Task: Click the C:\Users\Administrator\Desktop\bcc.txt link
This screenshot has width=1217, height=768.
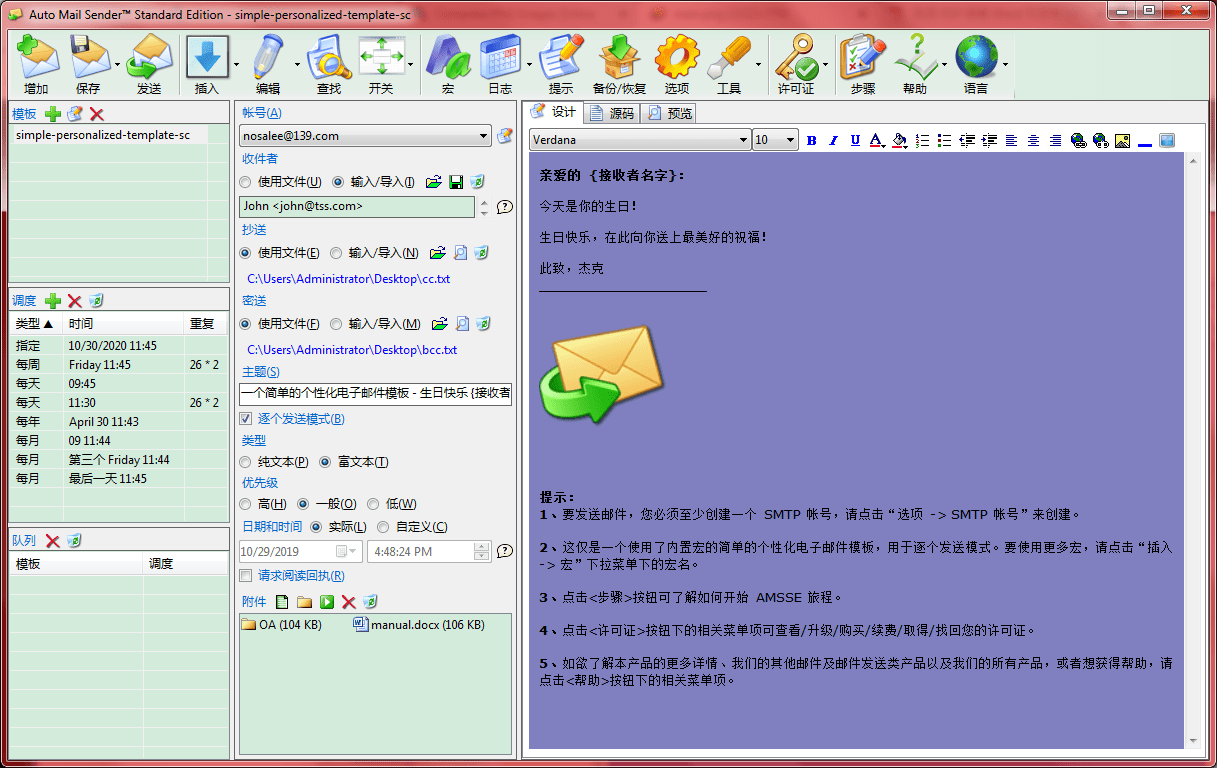Action: [352, 350]
